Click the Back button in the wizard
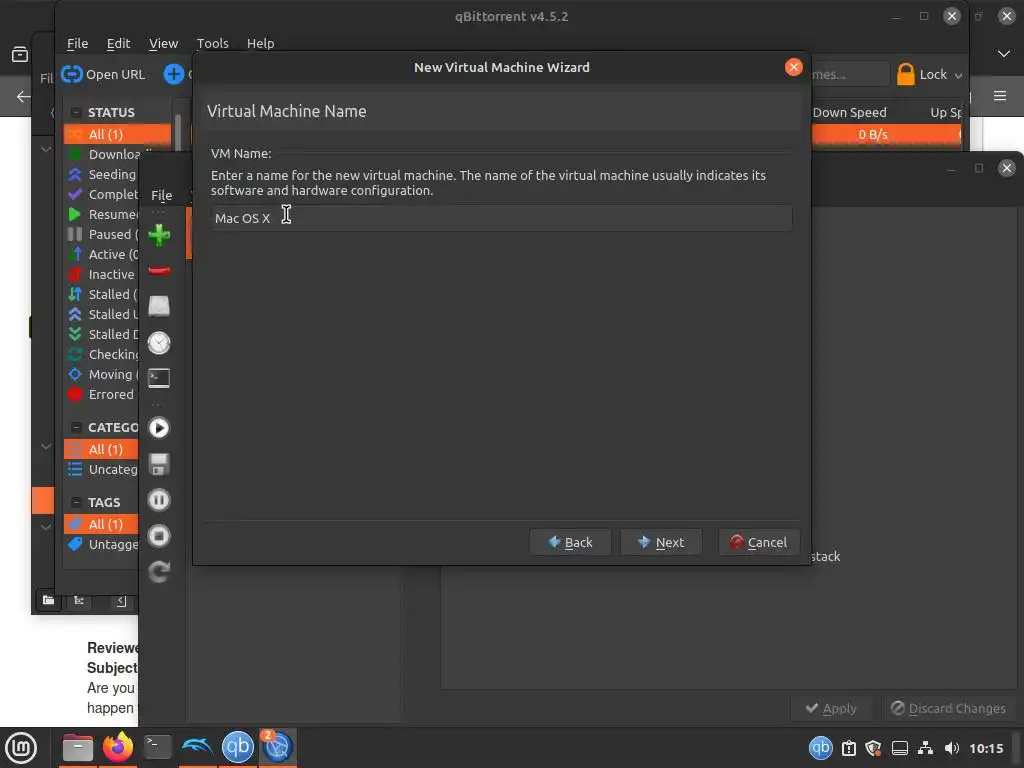1024x768 pixels. [x=570, y=542]
